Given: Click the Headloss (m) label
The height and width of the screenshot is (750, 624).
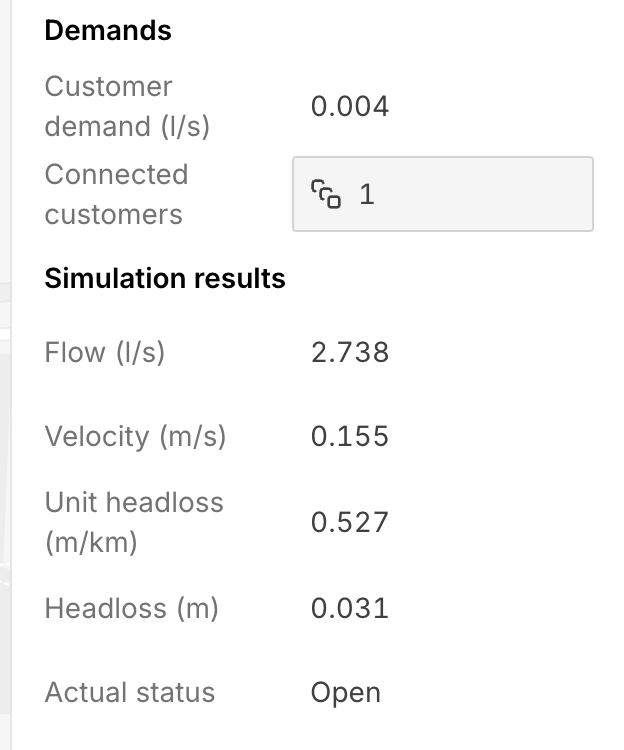Looking at the screenshot, I should point(131,608).
